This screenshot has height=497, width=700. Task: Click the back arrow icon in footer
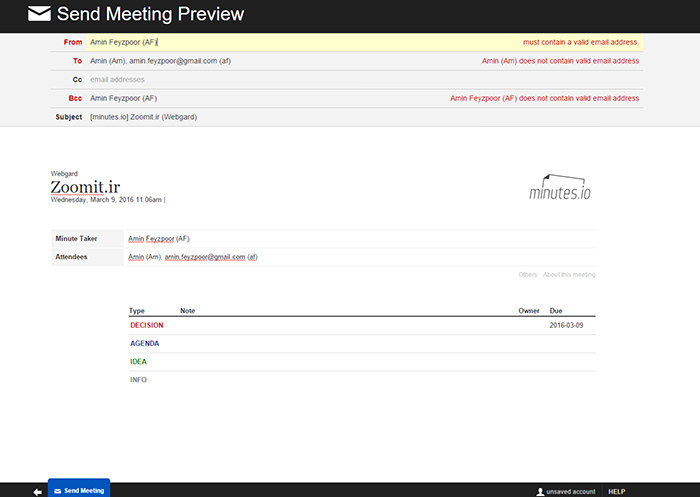tap(38, 492)
